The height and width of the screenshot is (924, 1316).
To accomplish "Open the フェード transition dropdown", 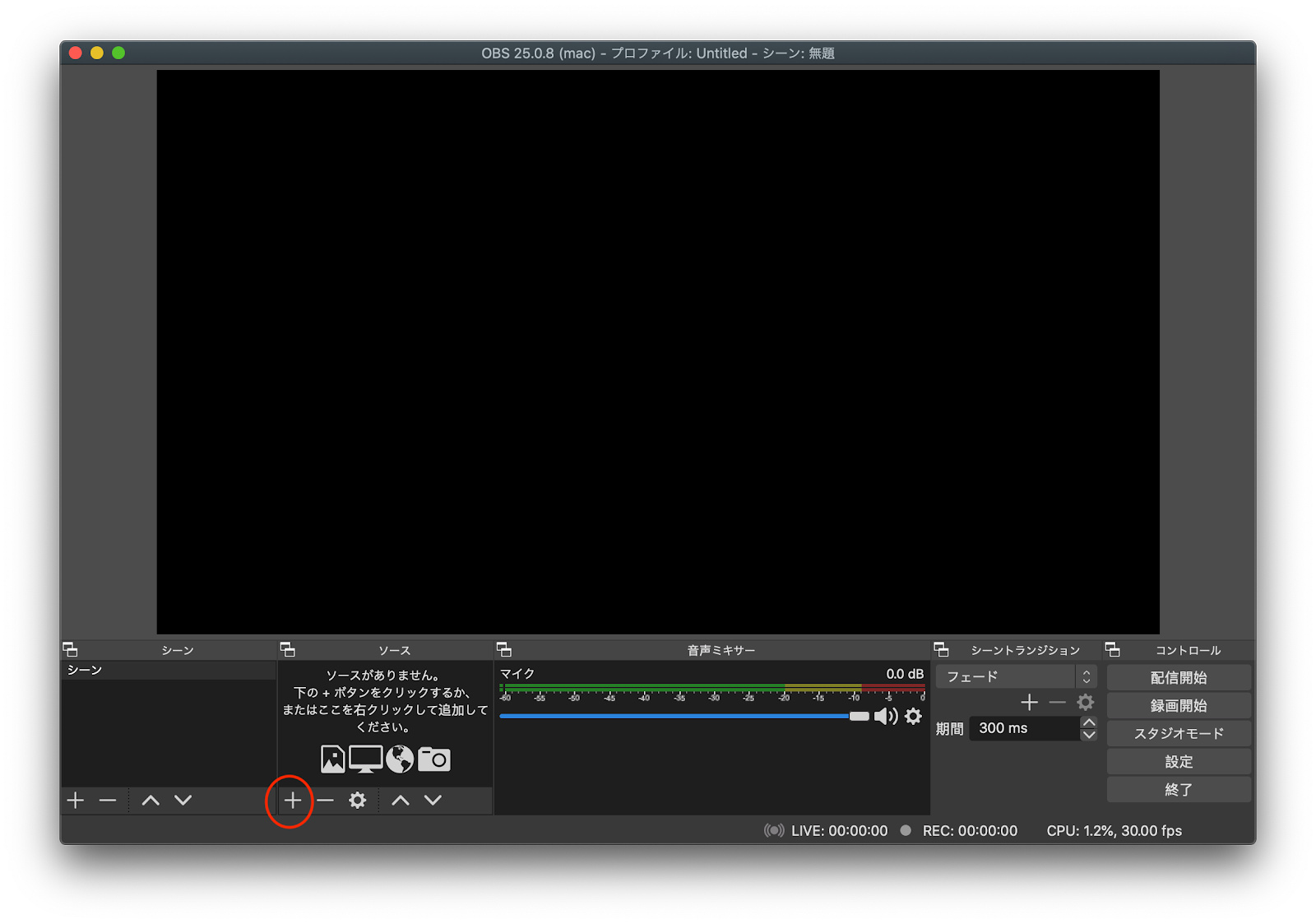I will pyautogui.click(x=1017, y=676).
